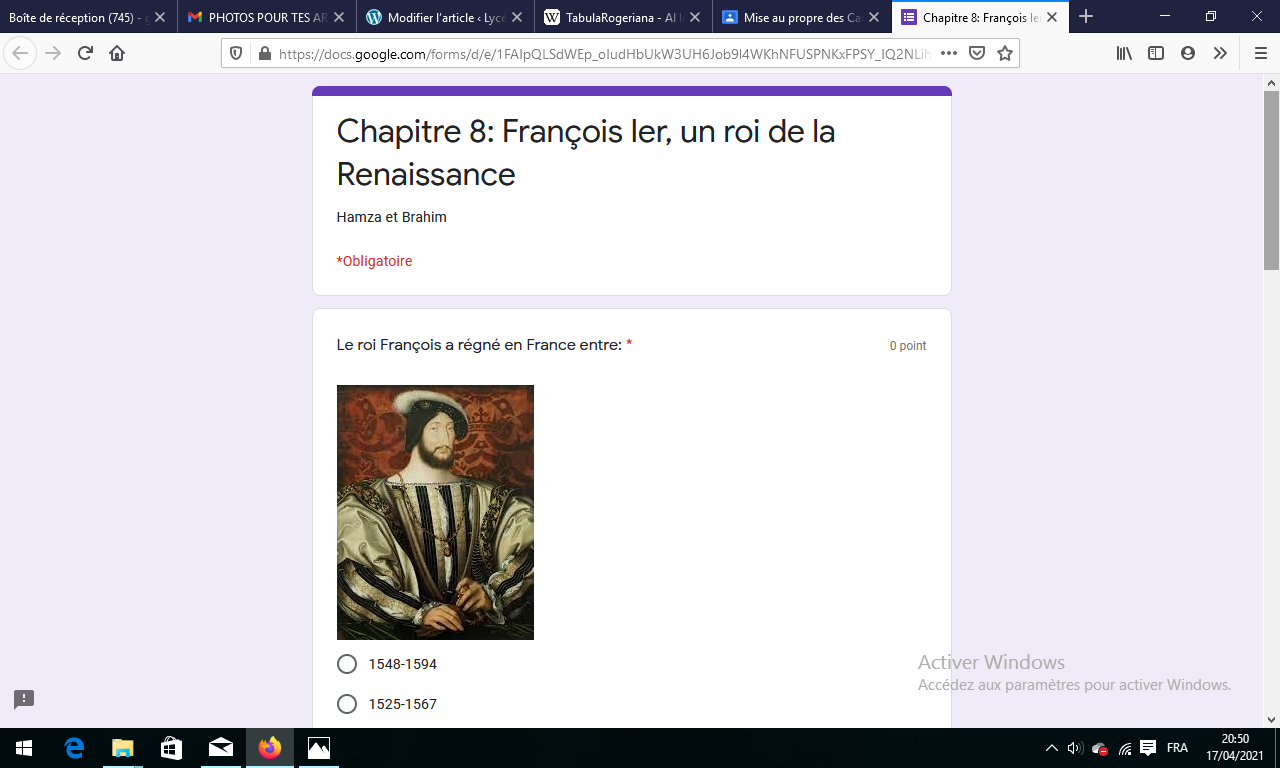
Task: Bookmark this page with the star
Action: tap(1005, 53)
